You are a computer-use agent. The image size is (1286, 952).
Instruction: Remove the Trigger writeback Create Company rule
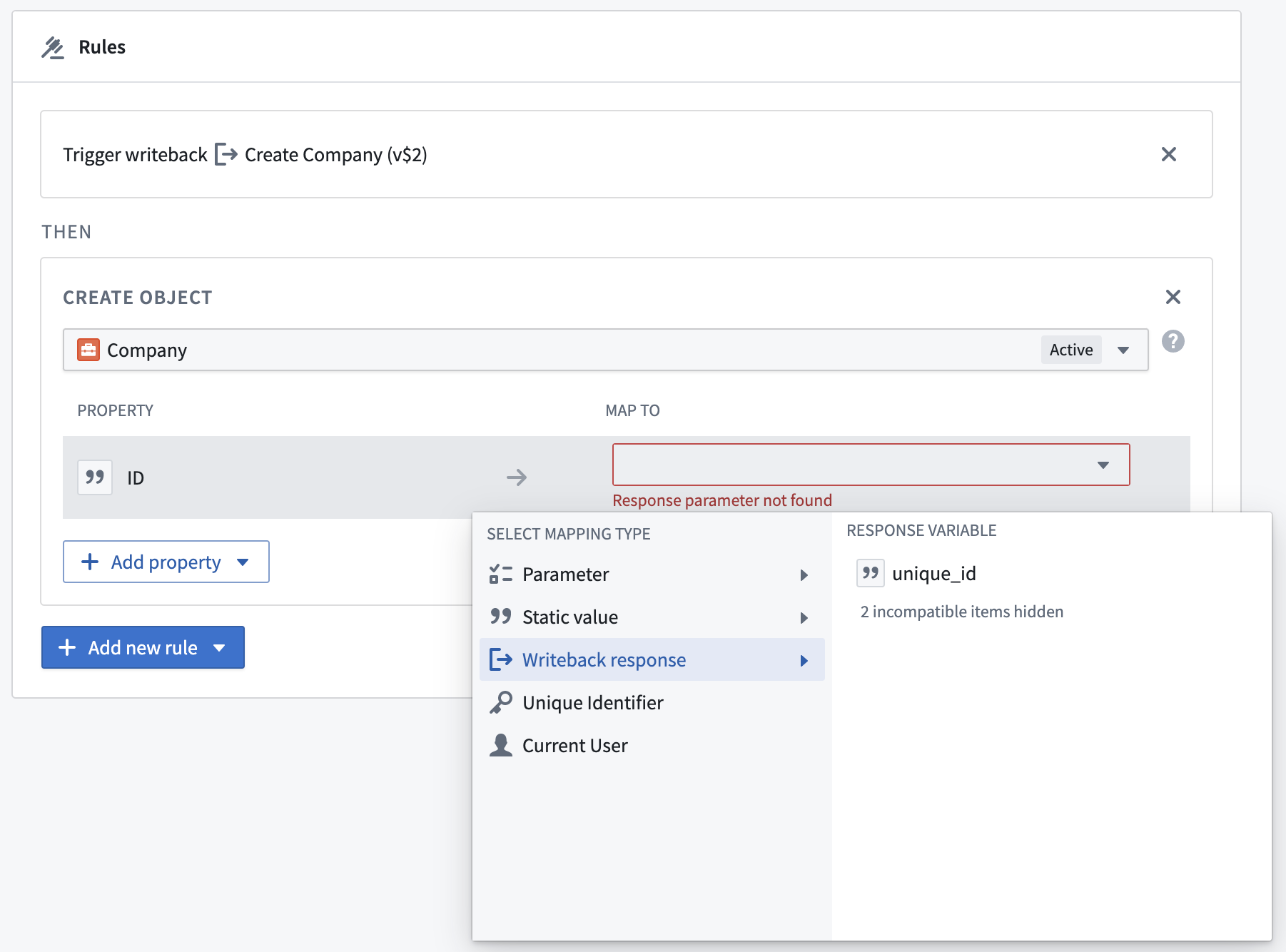(x=1168, y=154)
